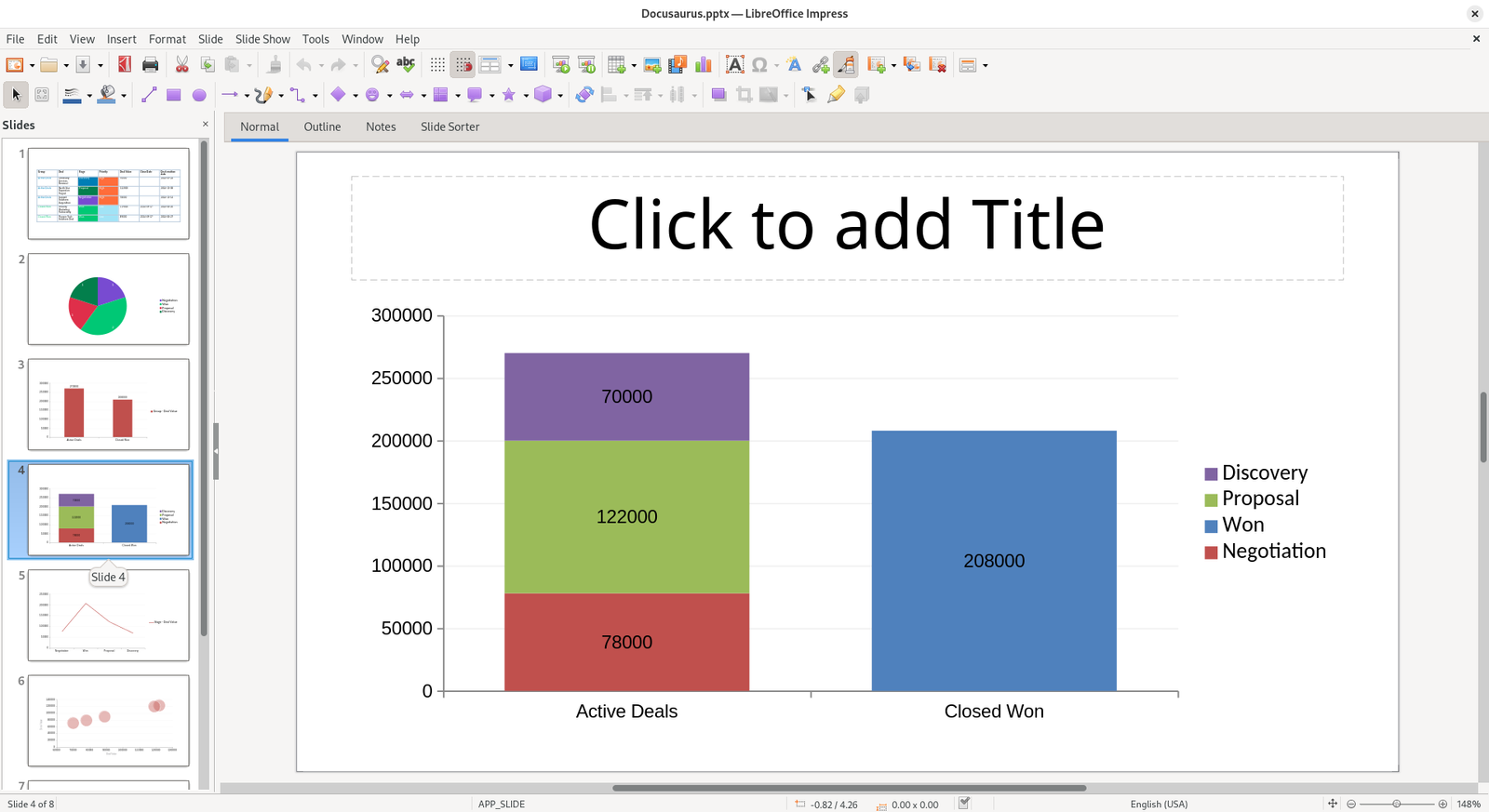The width and height of the screenshot is (1489, 812).
Task: Click the Select arrow tool
Action: [x=16, y=95]
